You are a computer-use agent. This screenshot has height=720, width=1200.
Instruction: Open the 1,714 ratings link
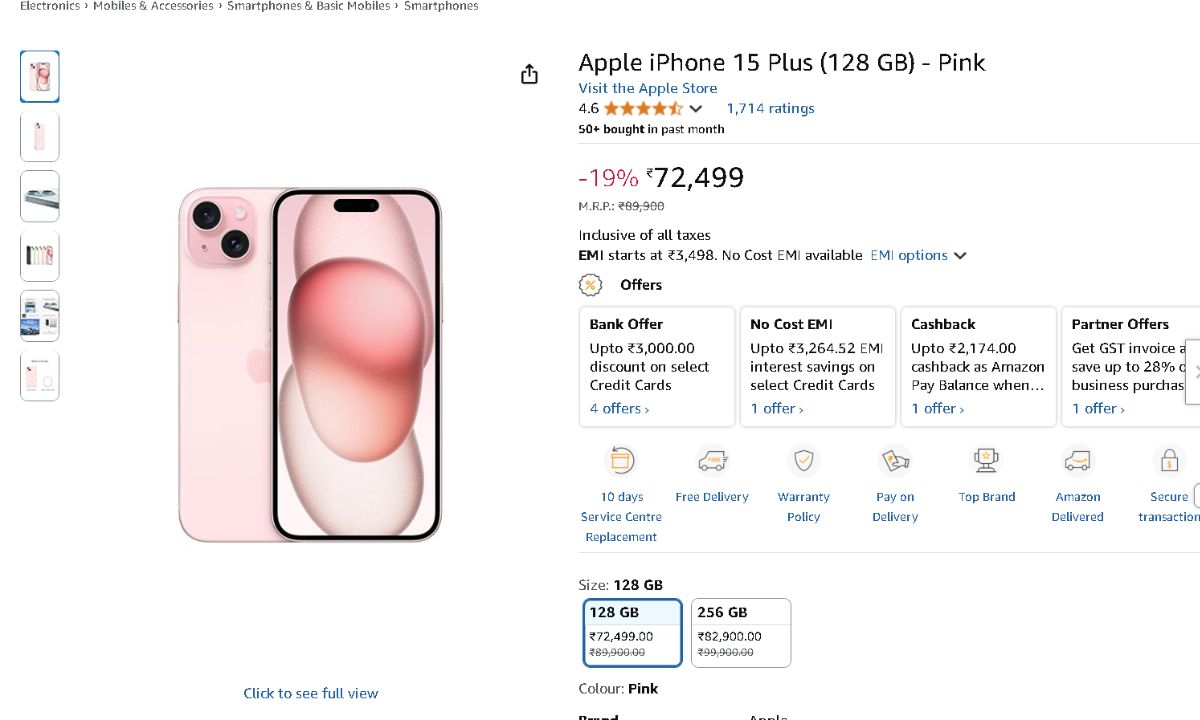click(770, 109)
